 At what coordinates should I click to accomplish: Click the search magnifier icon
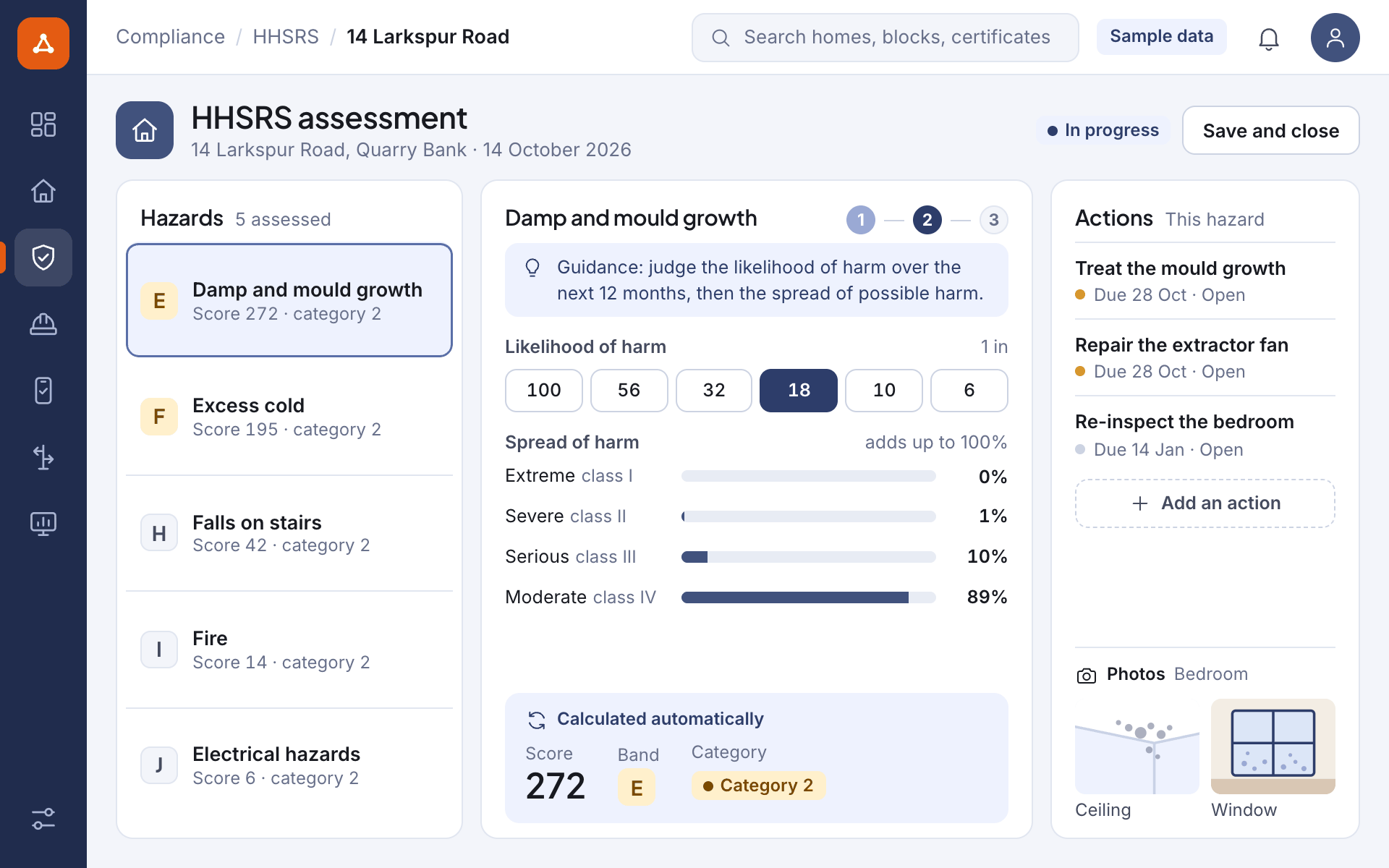click(721, 38)
